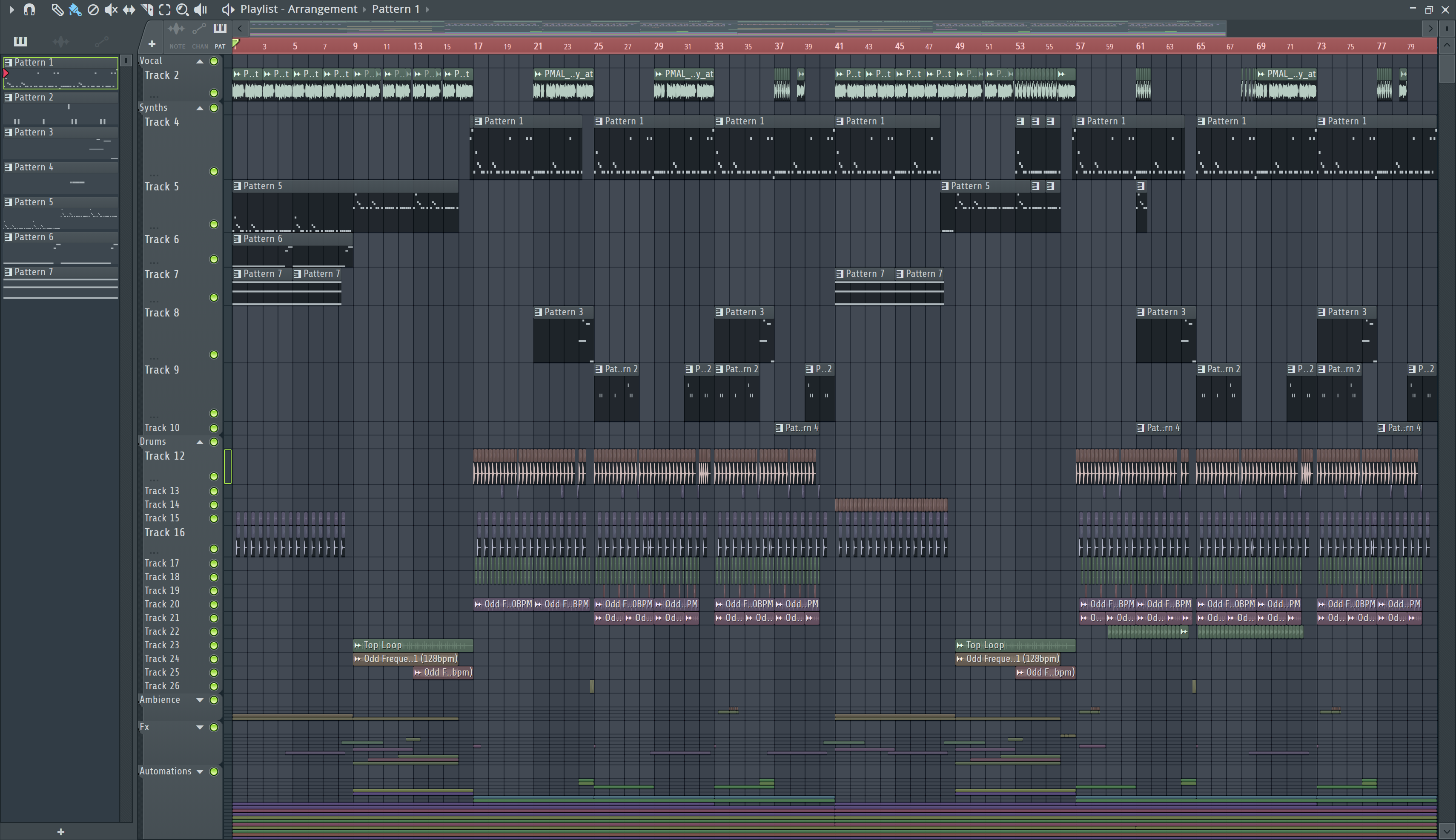Collapse the Vocal track group
The width and height of the screenshot is (1456, 840).
[200, 61]
